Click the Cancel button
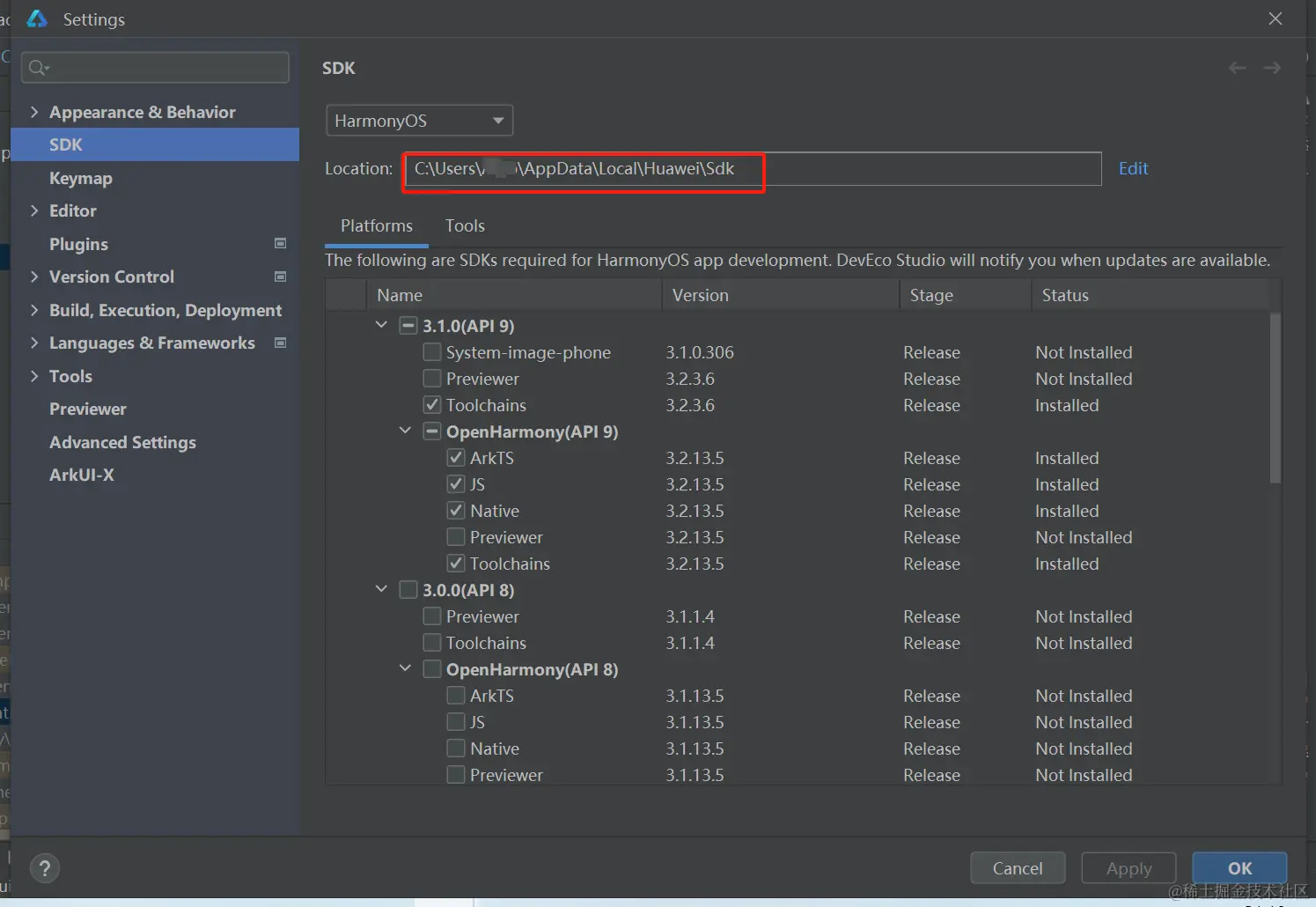The height and width of the screenshot is (907, 1316). coord(1018,868)
